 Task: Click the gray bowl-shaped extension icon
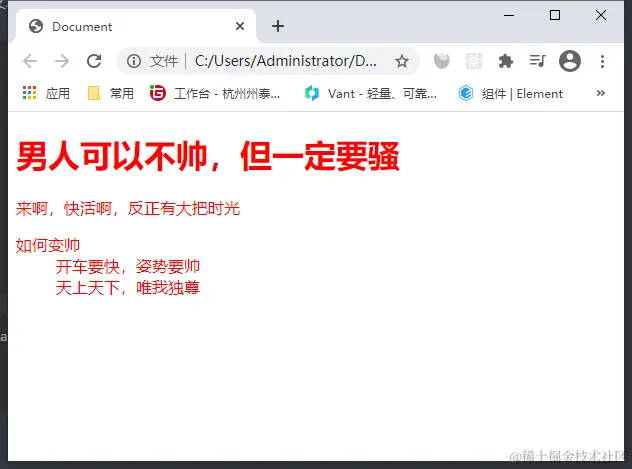click(442, 61)
